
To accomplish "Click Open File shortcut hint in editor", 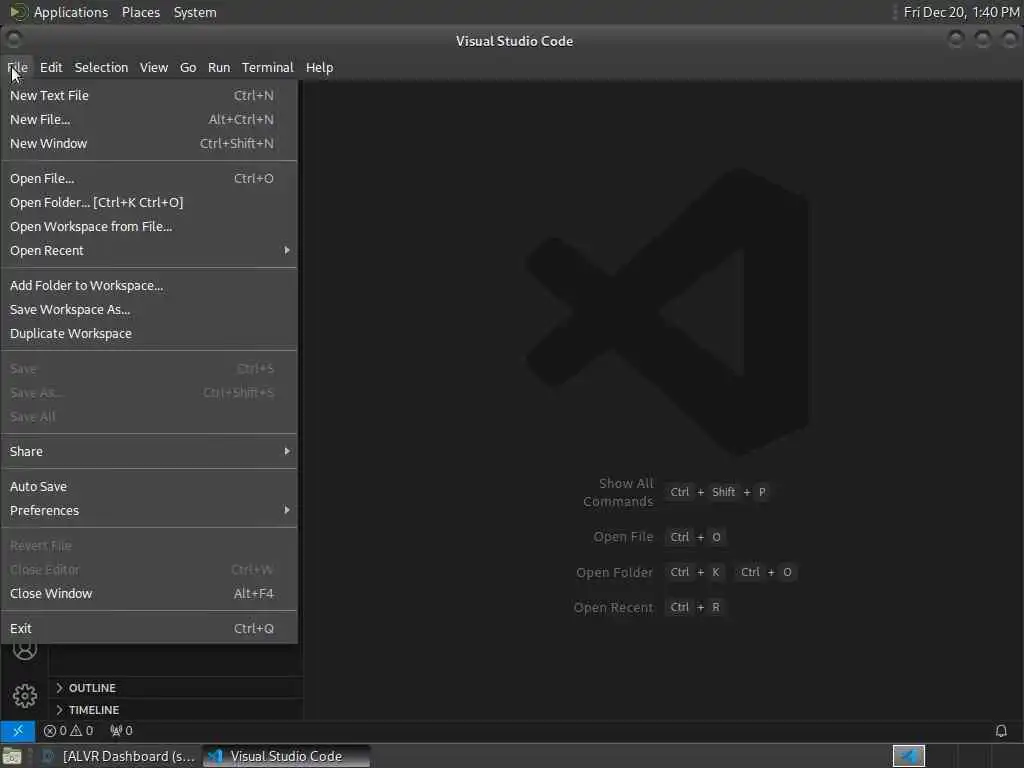I will pyautogui.click(x=659, y=537).
